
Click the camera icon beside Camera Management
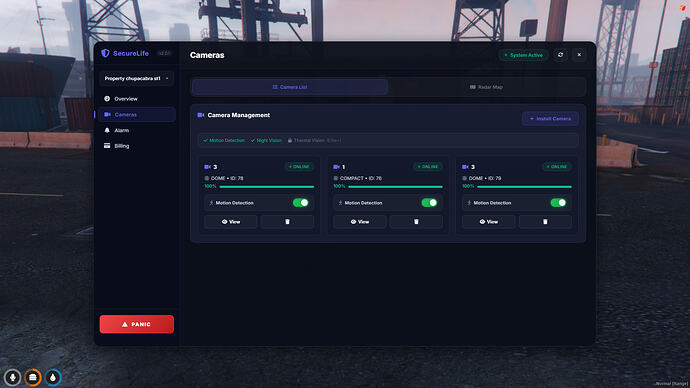(x=201, y=115)
